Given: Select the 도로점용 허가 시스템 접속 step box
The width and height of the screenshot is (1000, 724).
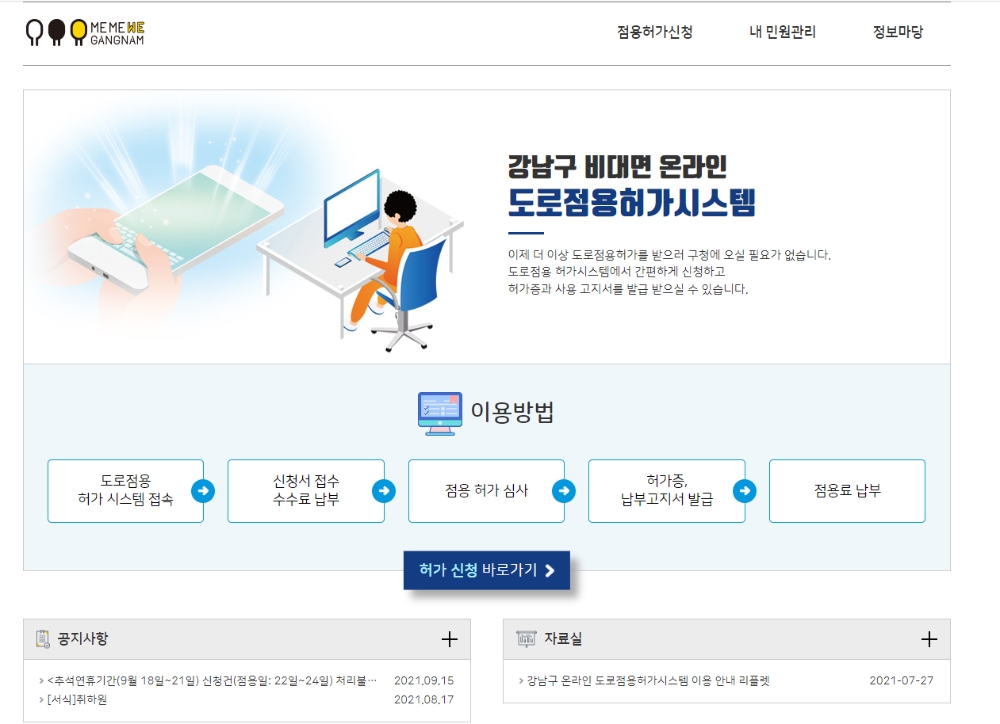Looking at the screenshot, I should coord(125,491).
